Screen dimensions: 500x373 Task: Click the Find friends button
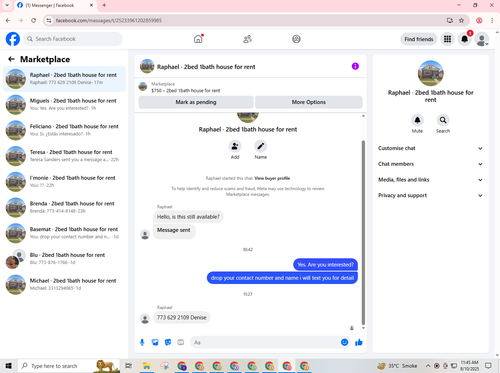pyautogui.click(x=419, y=39)
